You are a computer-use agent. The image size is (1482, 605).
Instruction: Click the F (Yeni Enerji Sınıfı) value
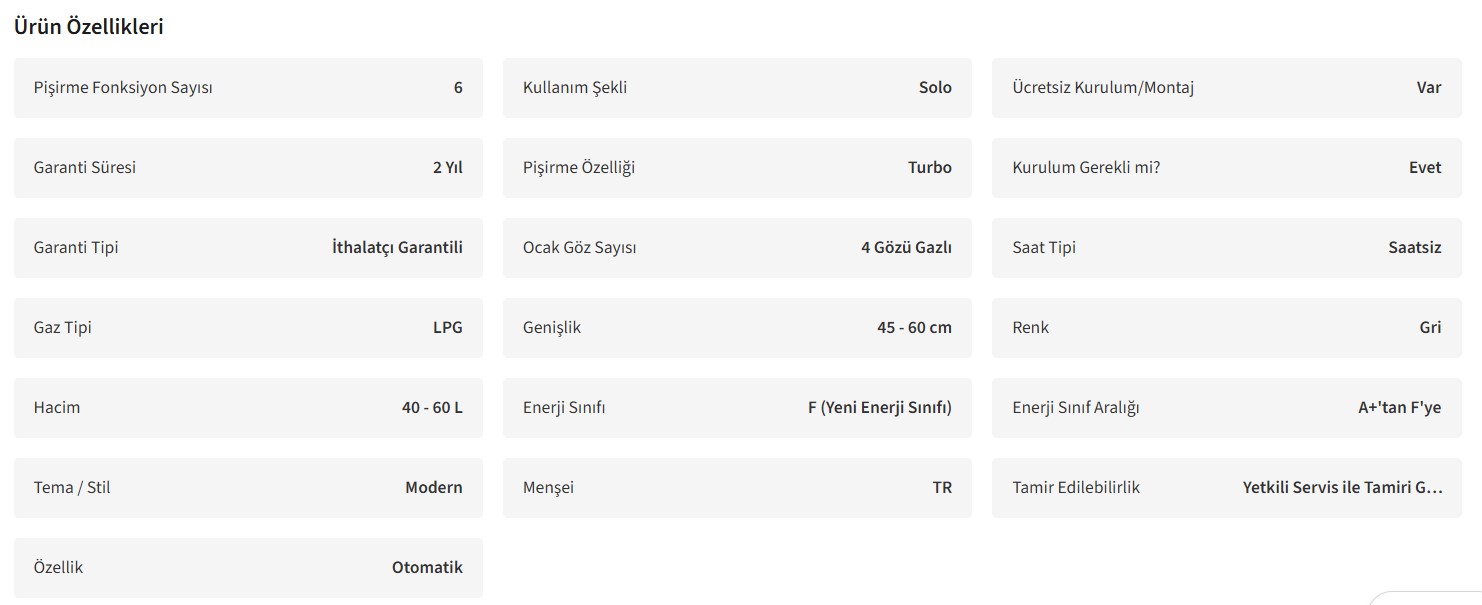coord(879,408)
